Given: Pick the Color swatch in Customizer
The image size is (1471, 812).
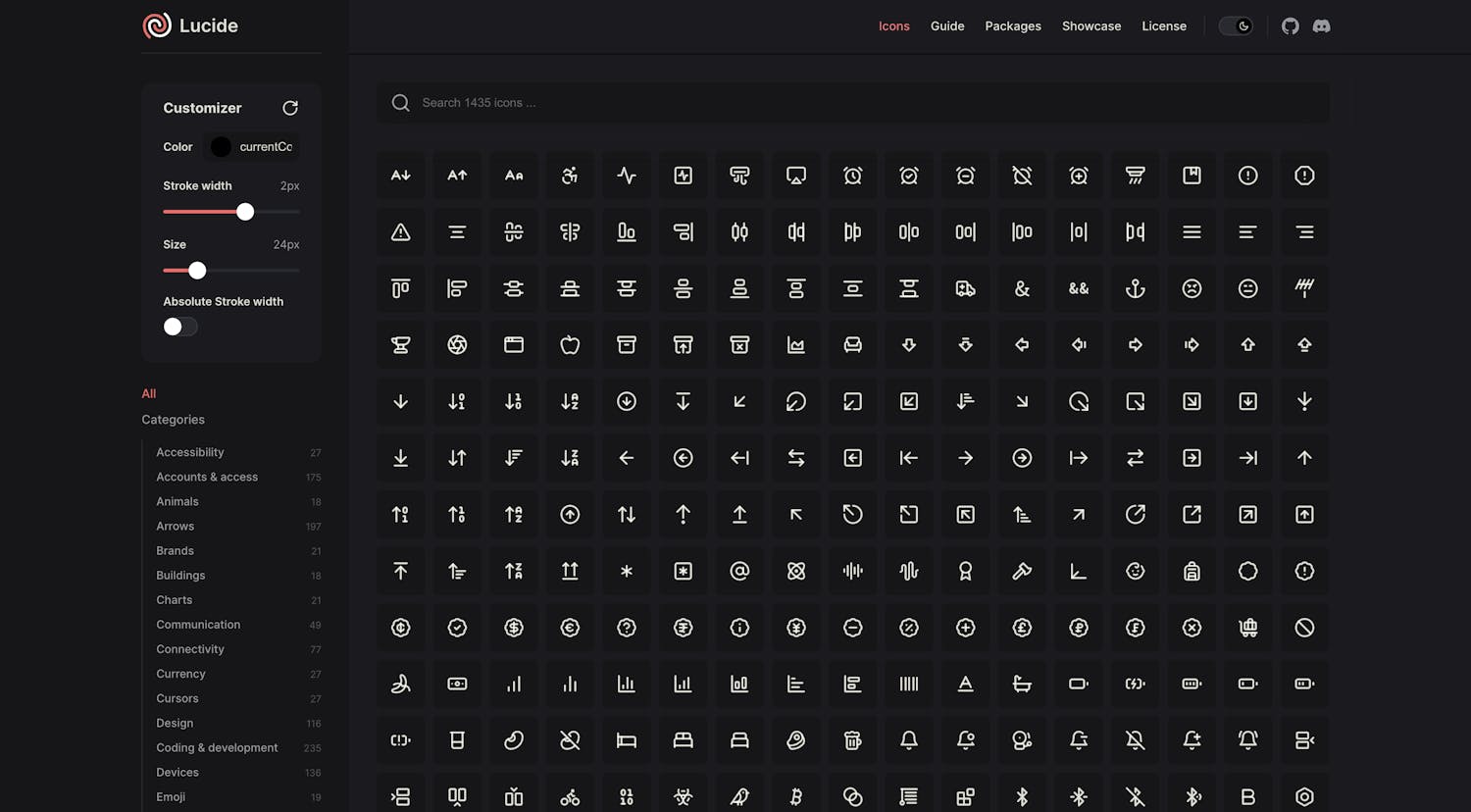Looking at the screenshot, I should click(222, 147).
